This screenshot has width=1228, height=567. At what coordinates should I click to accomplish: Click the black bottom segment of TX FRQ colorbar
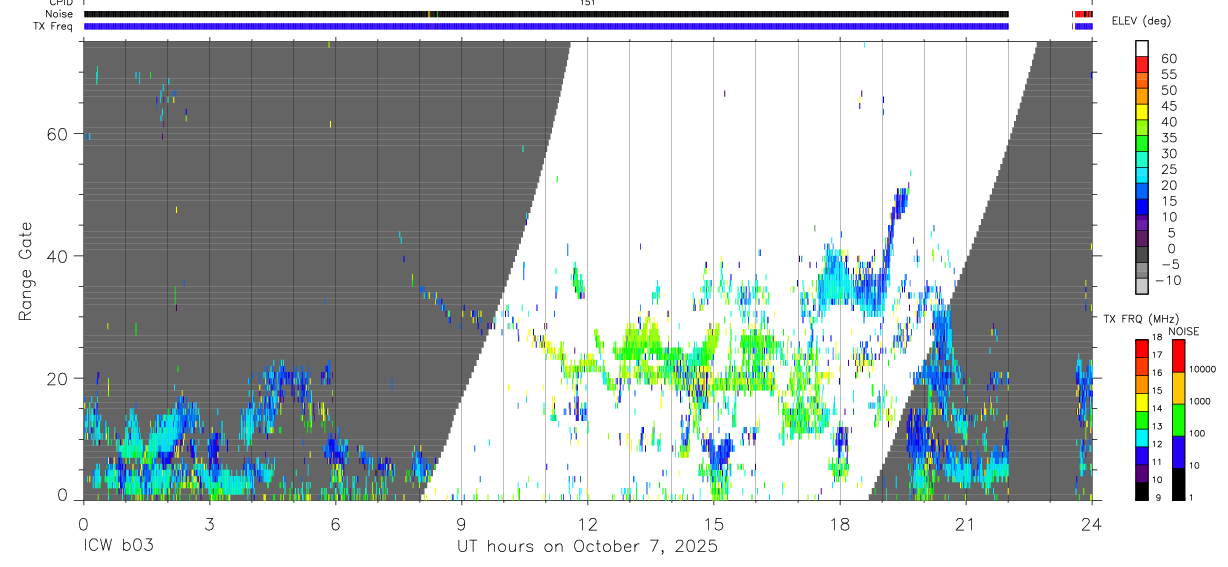[1142, 491]
